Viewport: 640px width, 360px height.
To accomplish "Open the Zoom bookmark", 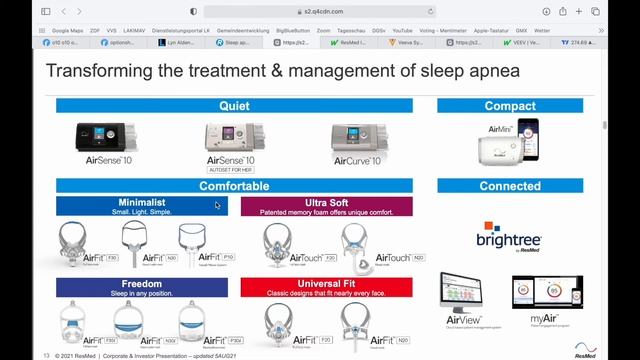I will 323,31.
